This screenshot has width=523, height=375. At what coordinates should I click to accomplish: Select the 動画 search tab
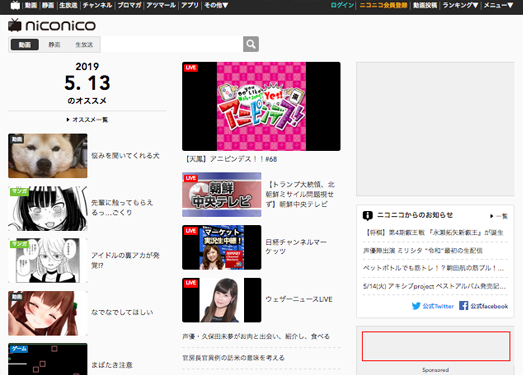point(25,44)
